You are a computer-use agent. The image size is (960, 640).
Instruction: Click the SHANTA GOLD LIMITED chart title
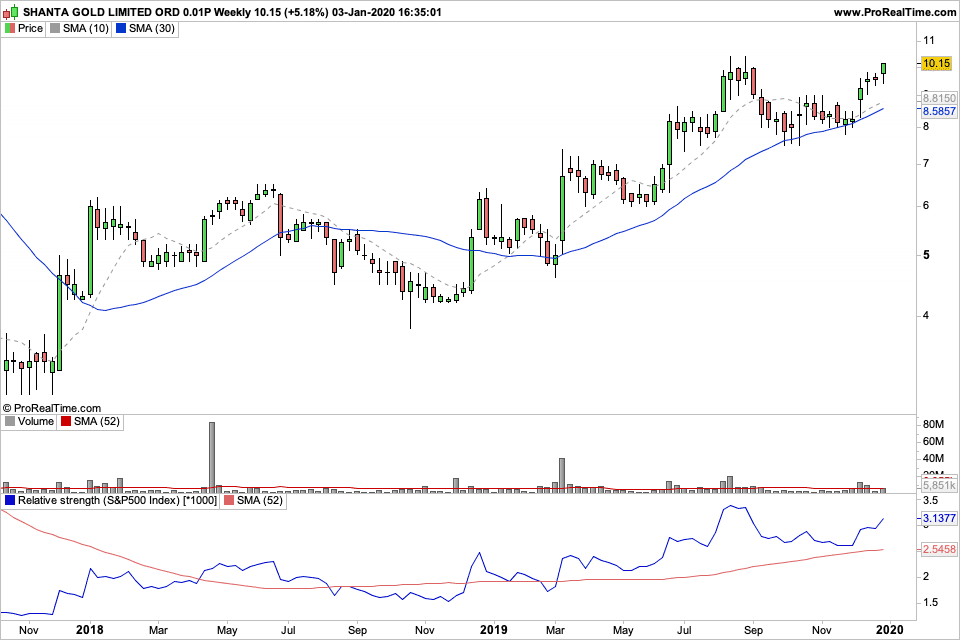(x=232, y=12)
